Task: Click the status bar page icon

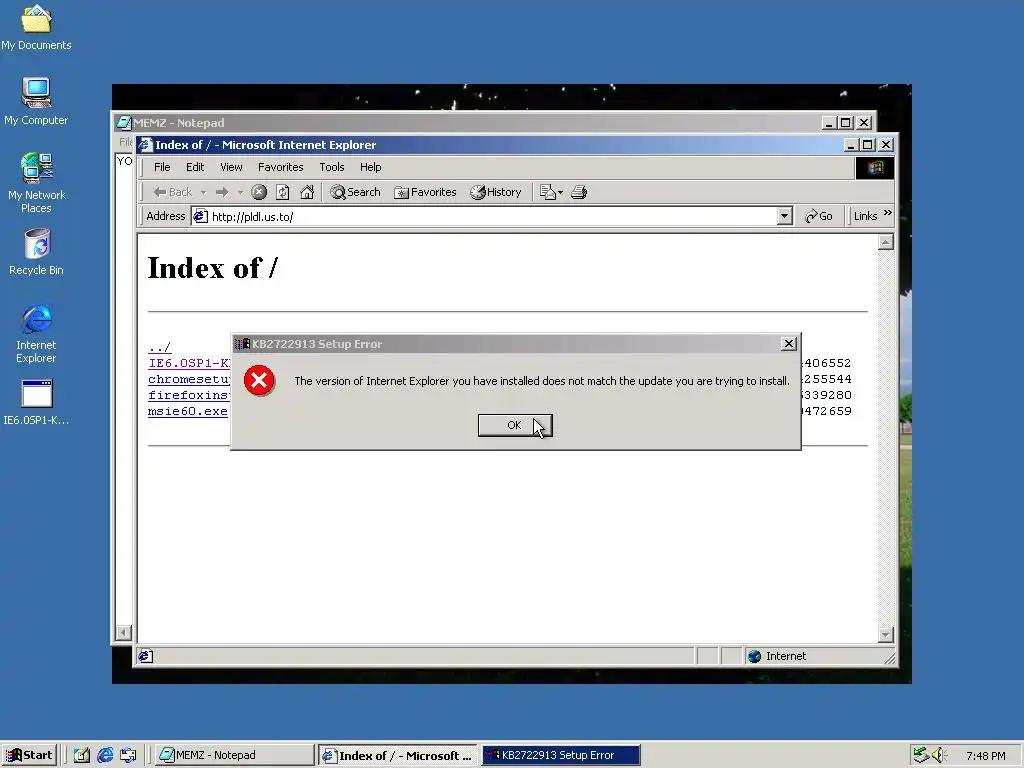Action: tap(146, 656)
